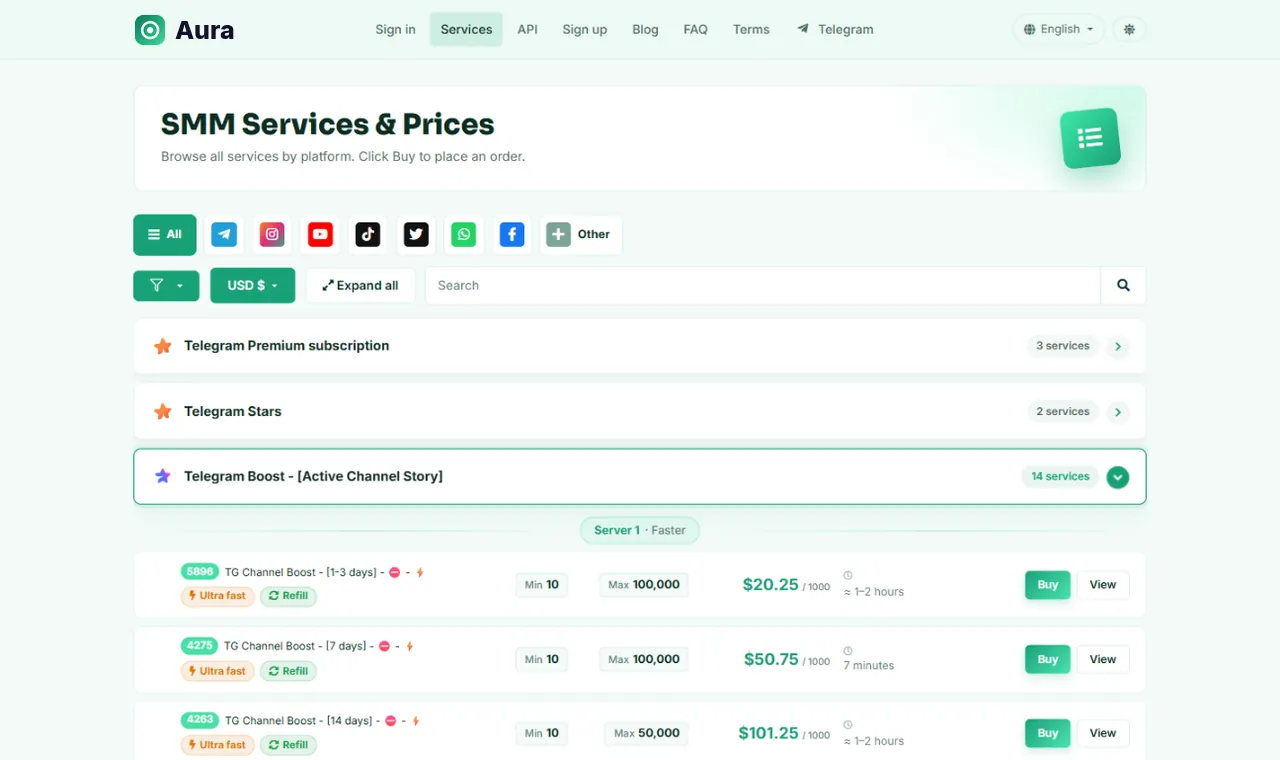The width and height of the screenshot is (1280, 760).
Task: Filter services by Twitter icon
Action: pyautogui.click(x=416, y=235)
